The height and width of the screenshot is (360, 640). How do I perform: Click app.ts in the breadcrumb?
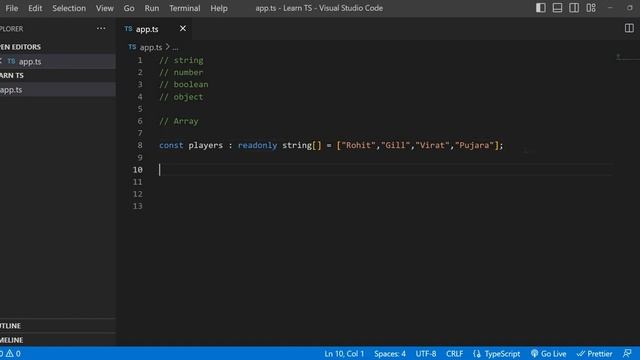[151, 47]
